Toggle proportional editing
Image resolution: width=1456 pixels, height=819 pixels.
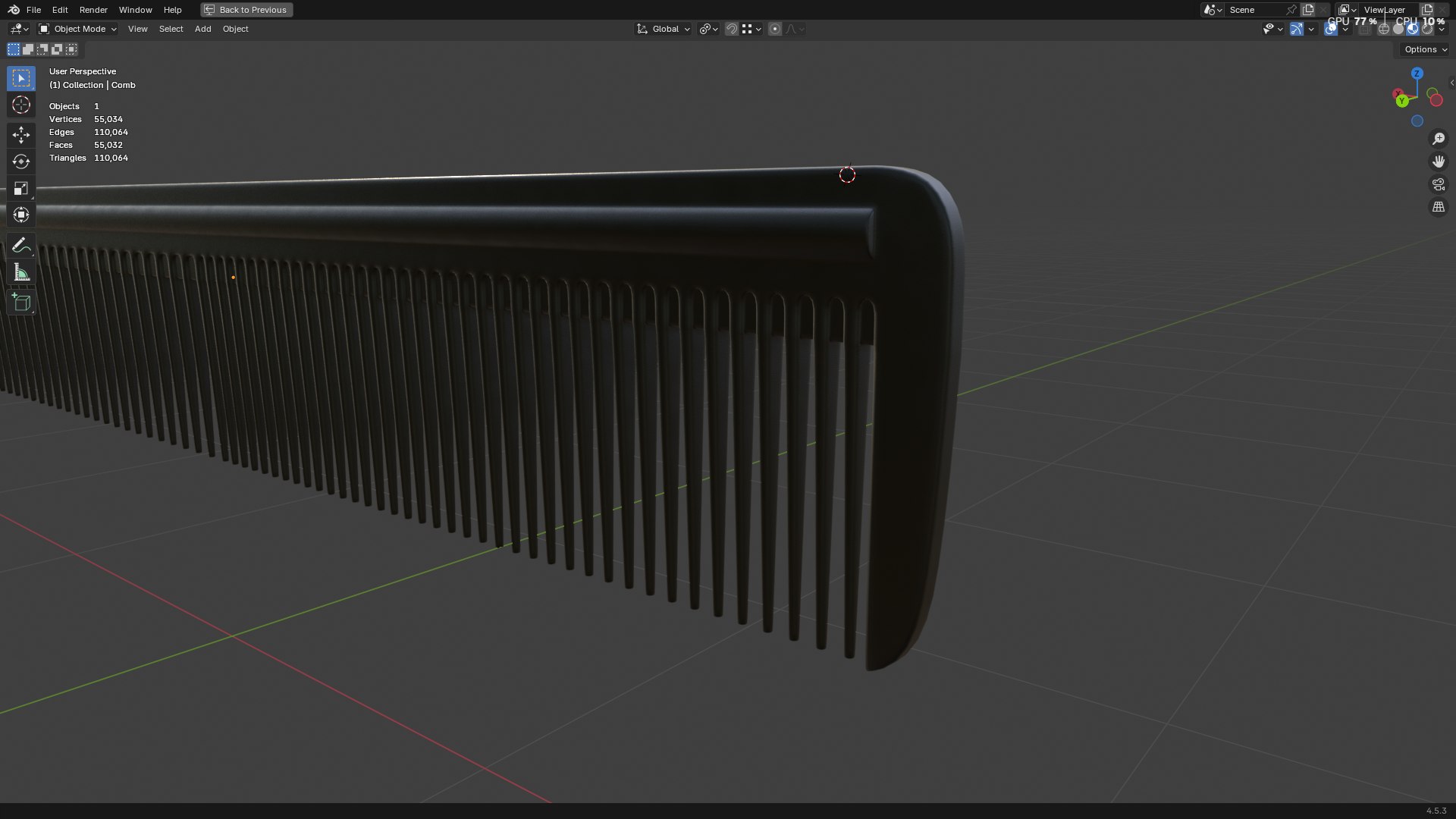[x=774, y=29]
